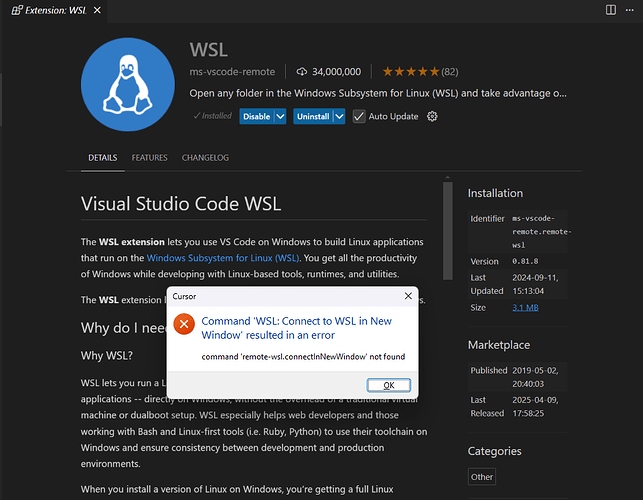Screen dimensions: 643x500
Task: Click the extension icon in the tab title
Action: (17, 10)
